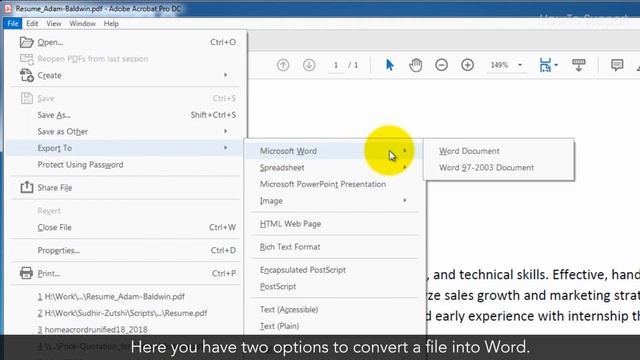Viewport: 640px width, 360px height.
Task: Click the 149% zoom value field
Action: click(x=500, y=65)
